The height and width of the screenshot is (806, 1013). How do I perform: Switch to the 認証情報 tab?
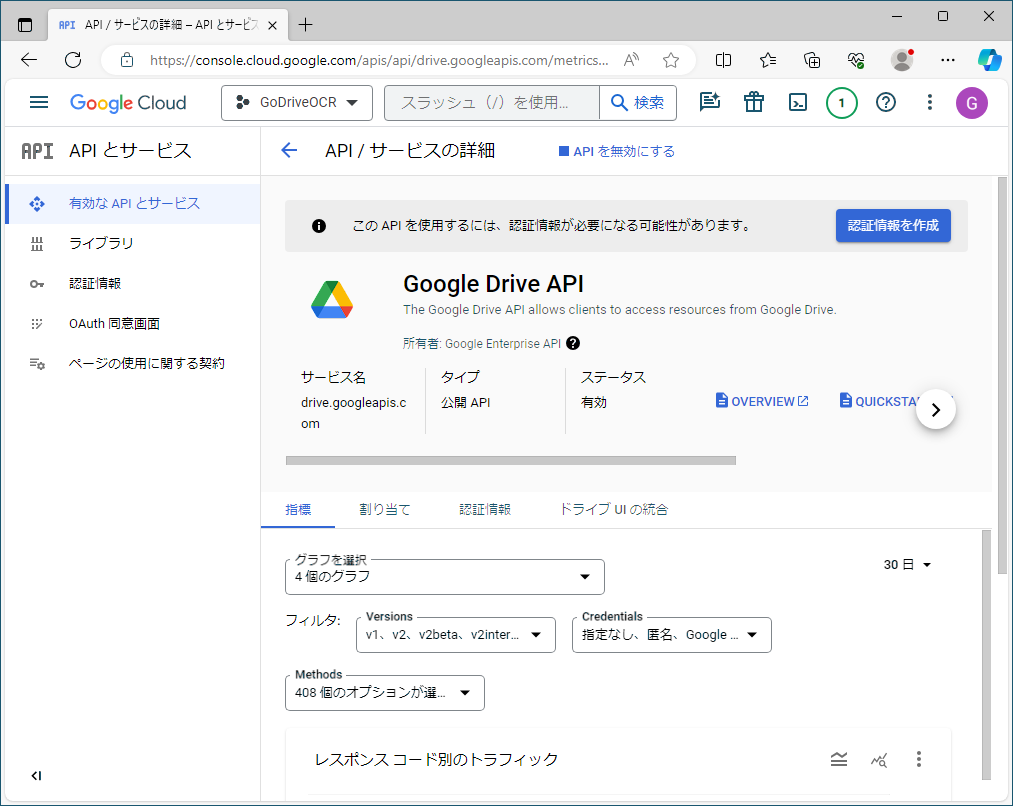[x=485, y=510]
